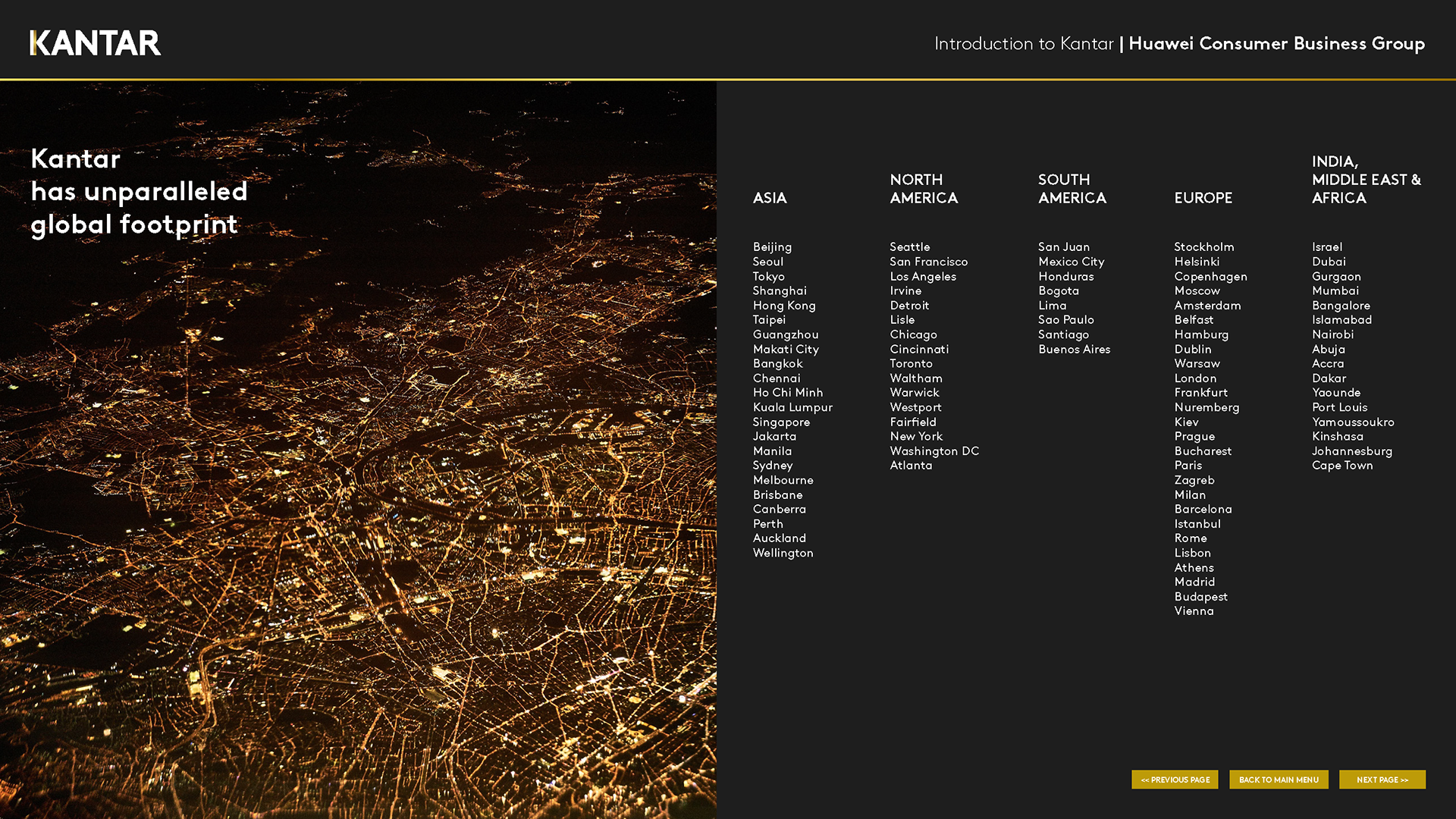Return via Back to Main Menu button

(1279, 780)
